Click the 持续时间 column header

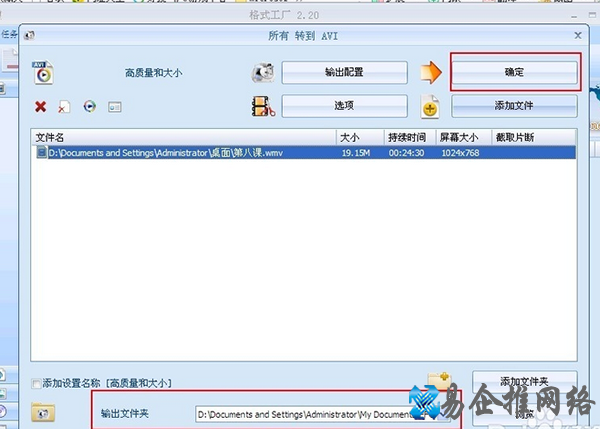[410, 137]
